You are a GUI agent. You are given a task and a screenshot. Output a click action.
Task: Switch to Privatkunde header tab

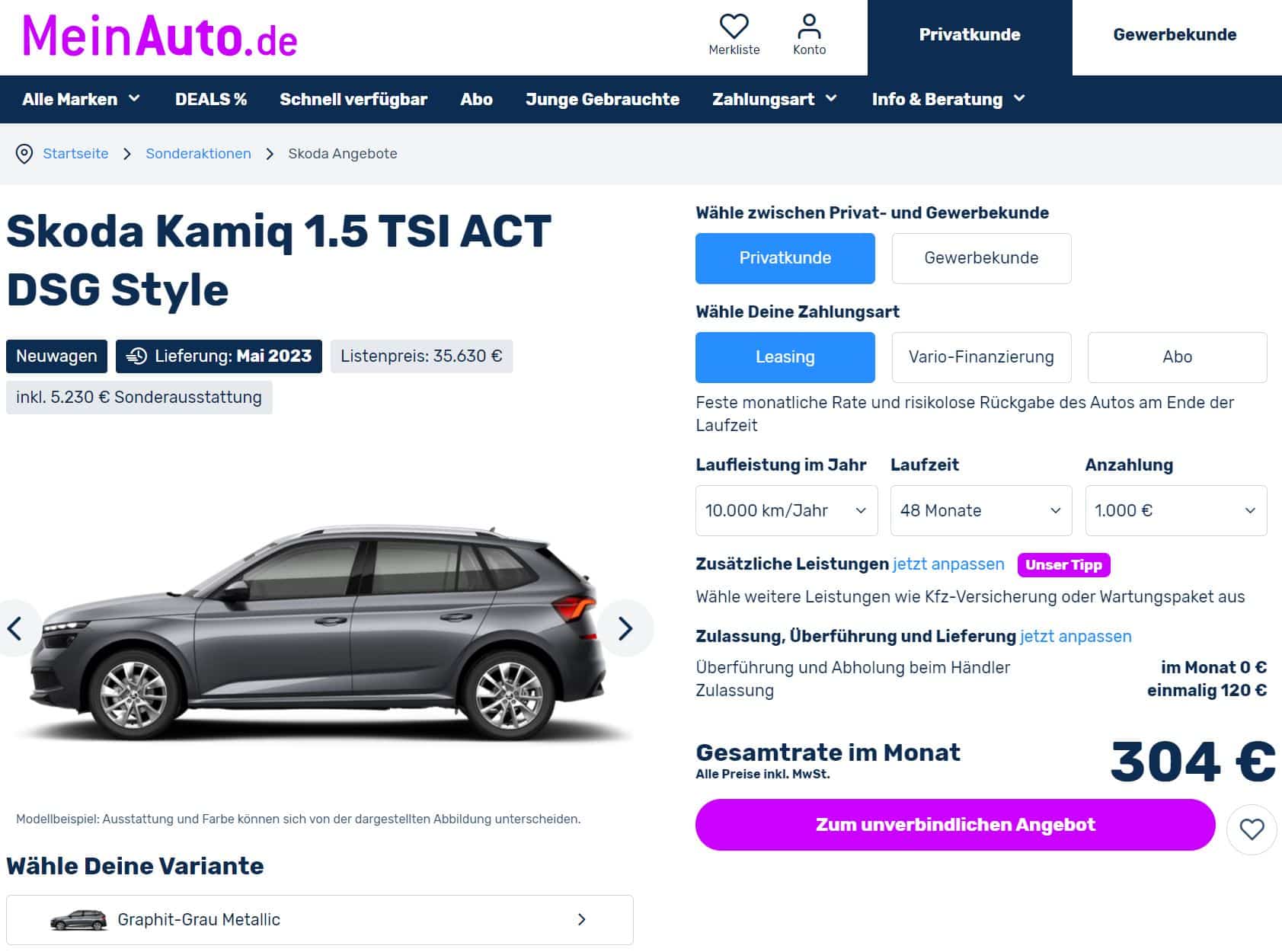click(970, 37)
